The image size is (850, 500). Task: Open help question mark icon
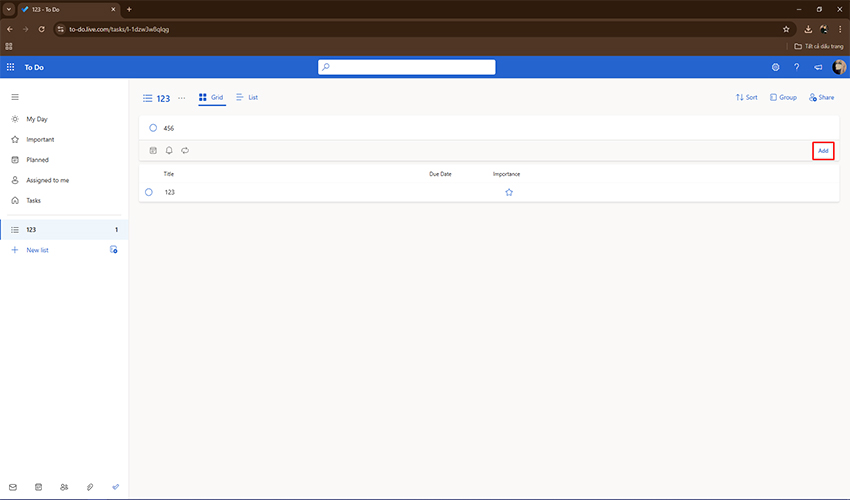796,67
